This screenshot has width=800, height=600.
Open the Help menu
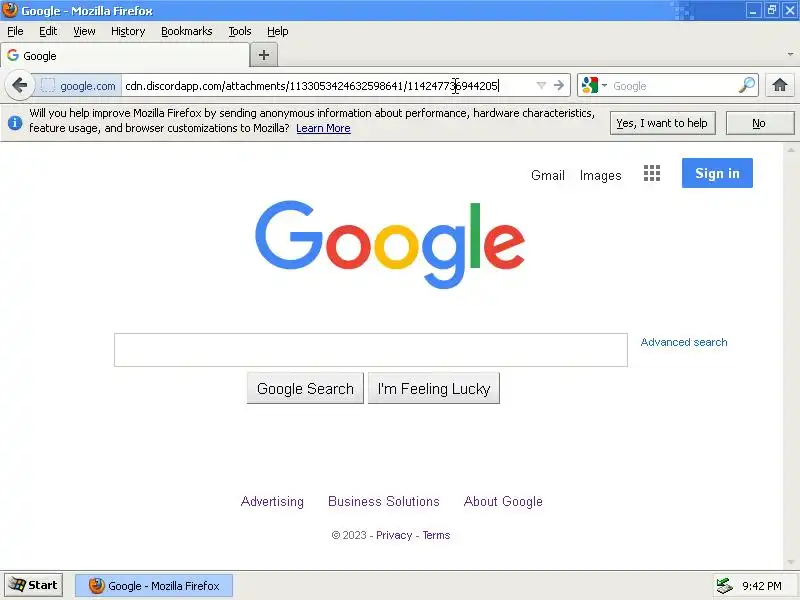tap(278, 31)
